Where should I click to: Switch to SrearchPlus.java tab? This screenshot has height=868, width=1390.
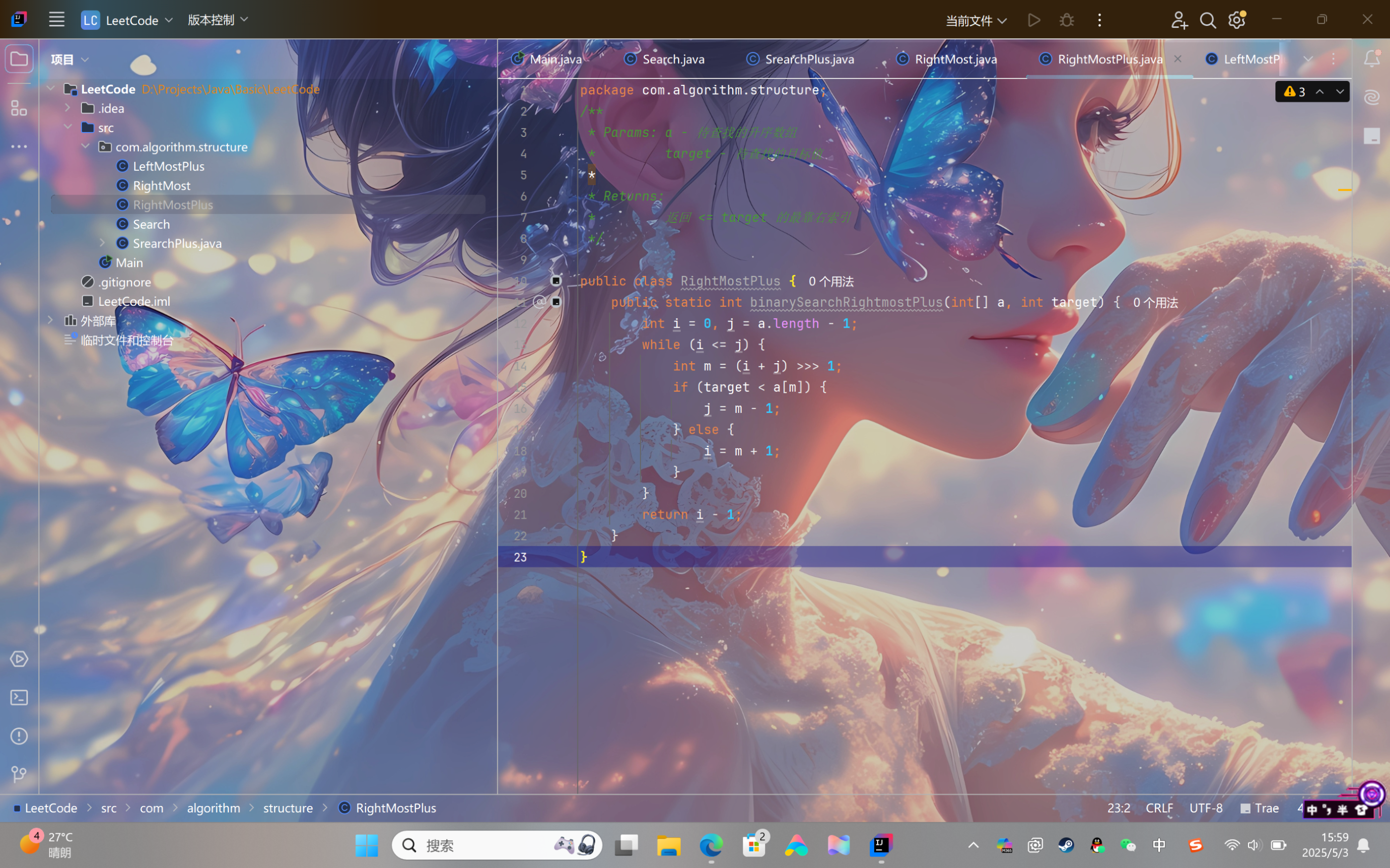[800, 59]
